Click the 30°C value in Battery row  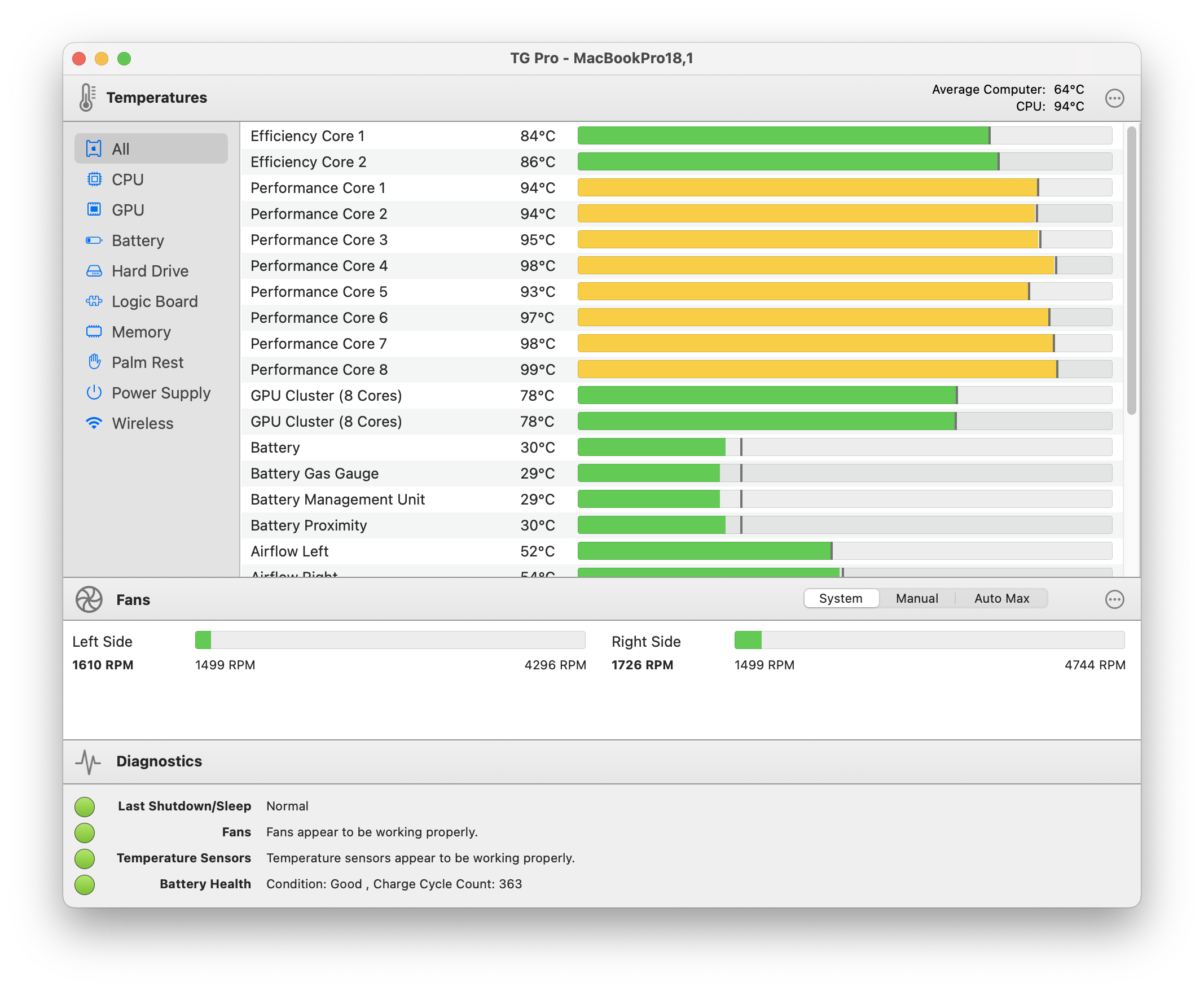point(537,448)
